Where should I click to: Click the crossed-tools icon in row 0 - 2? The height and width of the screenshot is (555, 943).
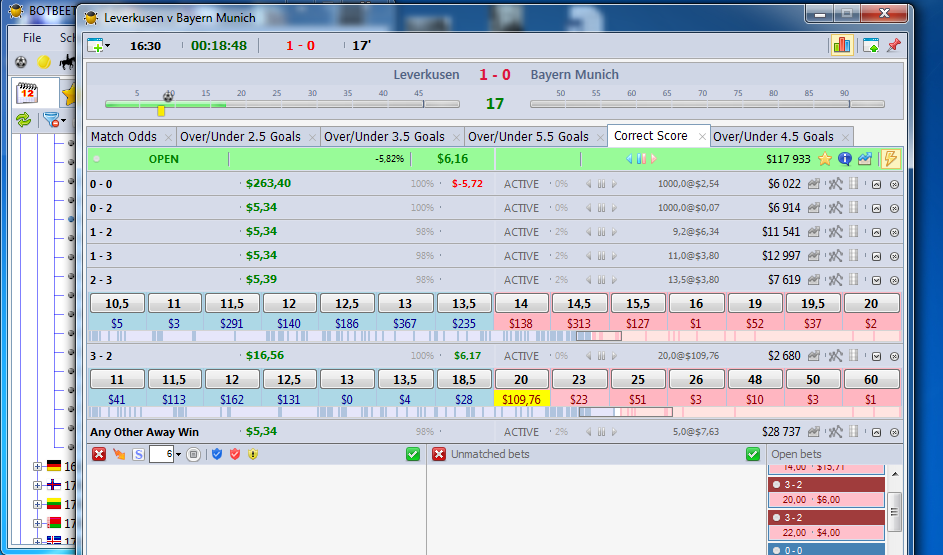pos(835,208)
